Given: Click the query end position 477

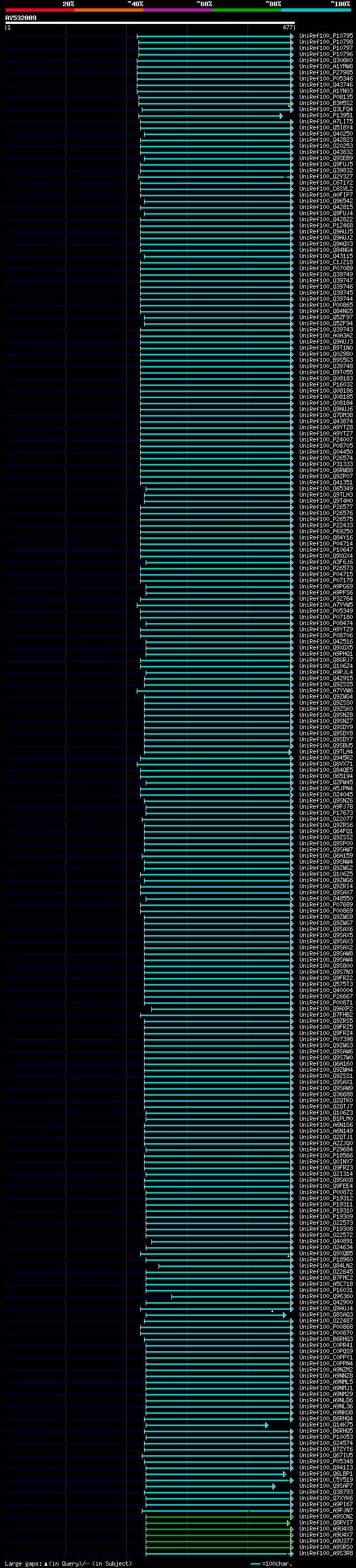Looking at the screenshot, I should tap(287, 27).
